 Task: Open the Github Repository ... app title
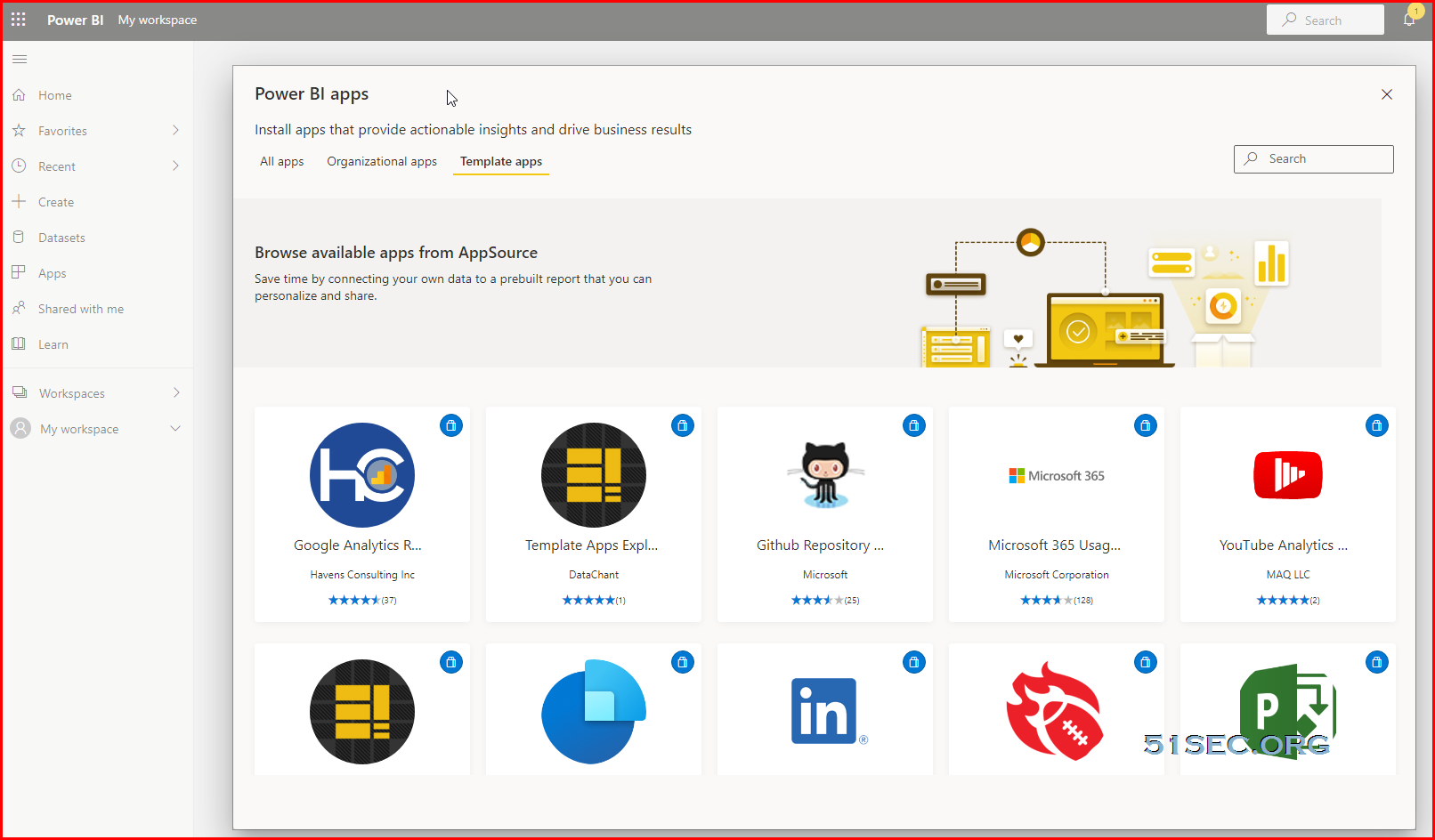tap(821, 545)
